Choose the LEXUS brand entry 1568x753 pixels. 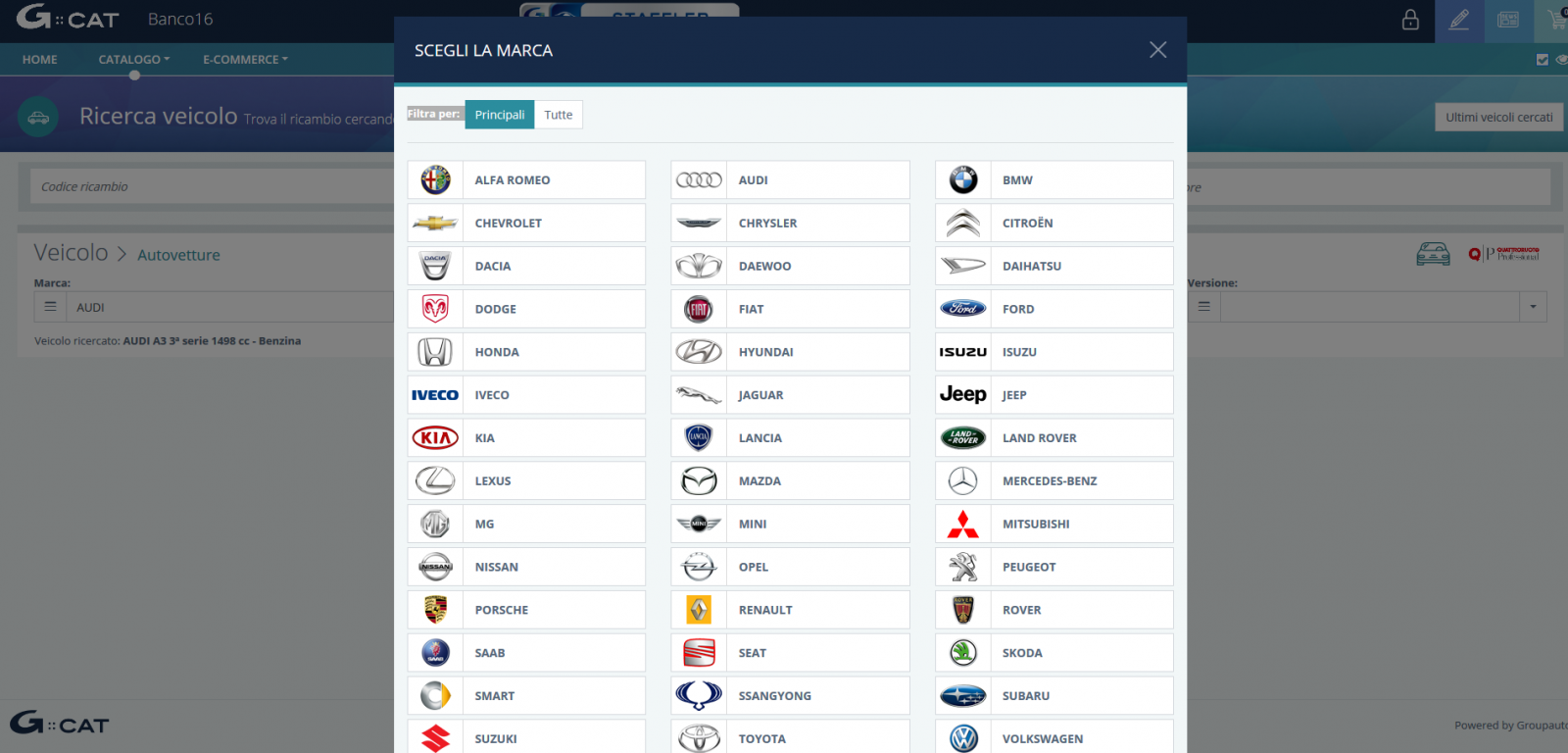[526, 480]
